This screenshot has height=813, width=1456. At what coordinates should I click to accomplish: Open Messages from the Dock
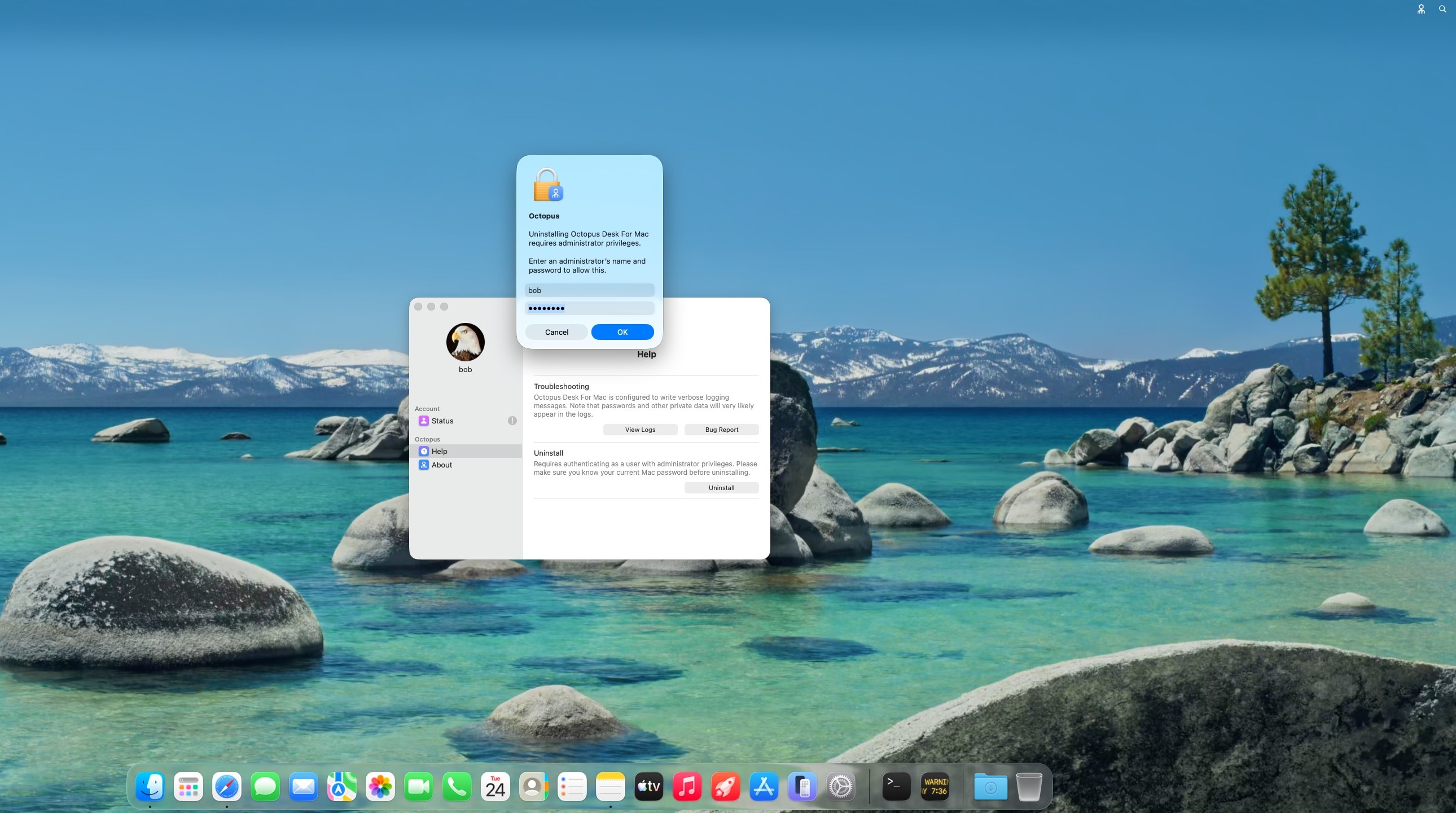pyautogui.click(x=265, y=786)
